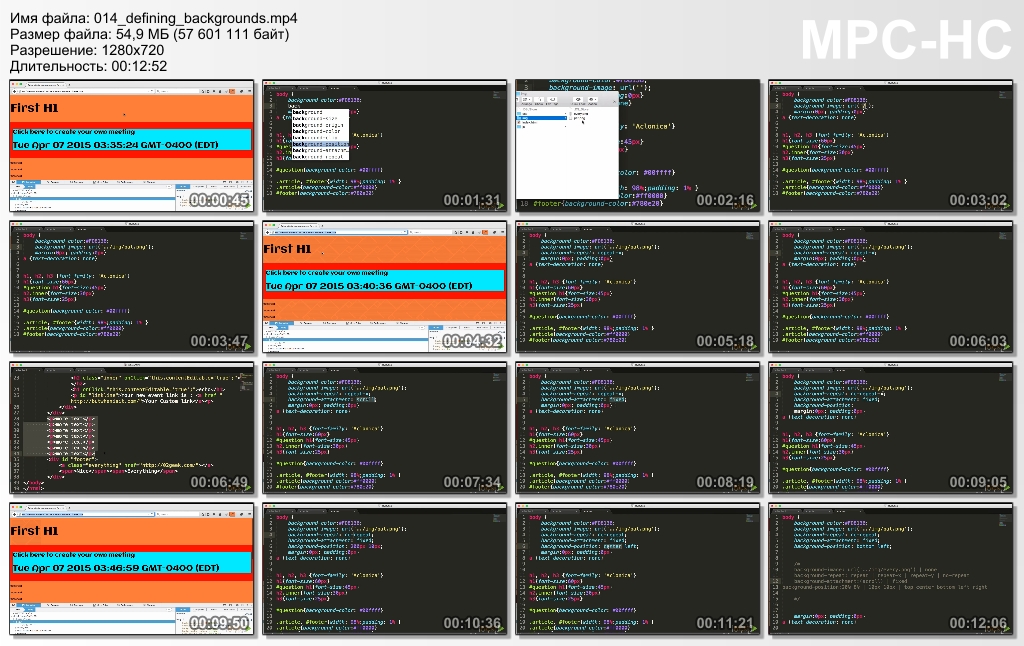Open the thumbnail stamped 00:00:45
The image size is (1024, 646).
[x=132, y=146]
